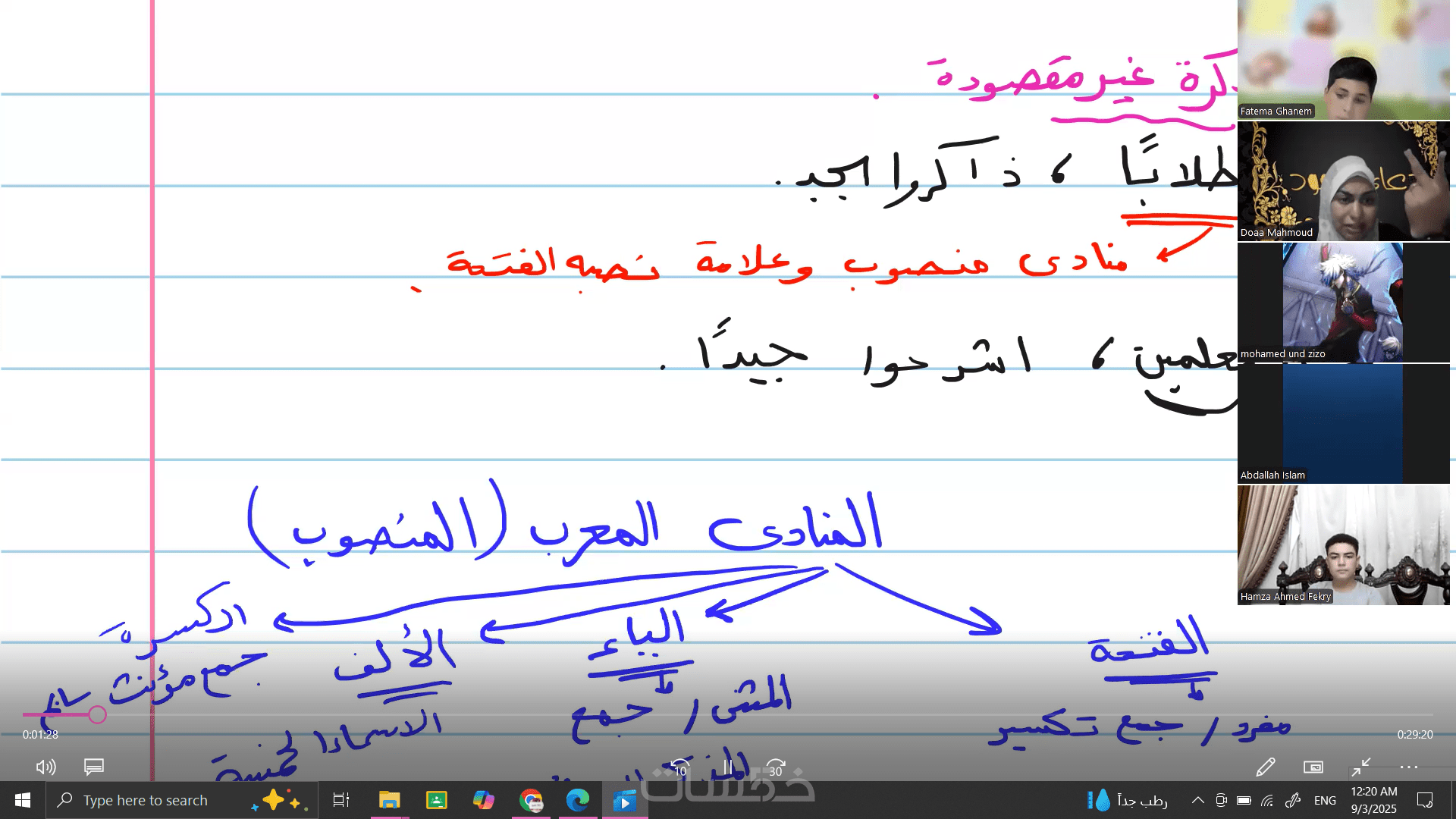This screenshot has height=819, width=1456.
Task: Open Google Chrome from taskbar
Action: [x=531, y=800]
